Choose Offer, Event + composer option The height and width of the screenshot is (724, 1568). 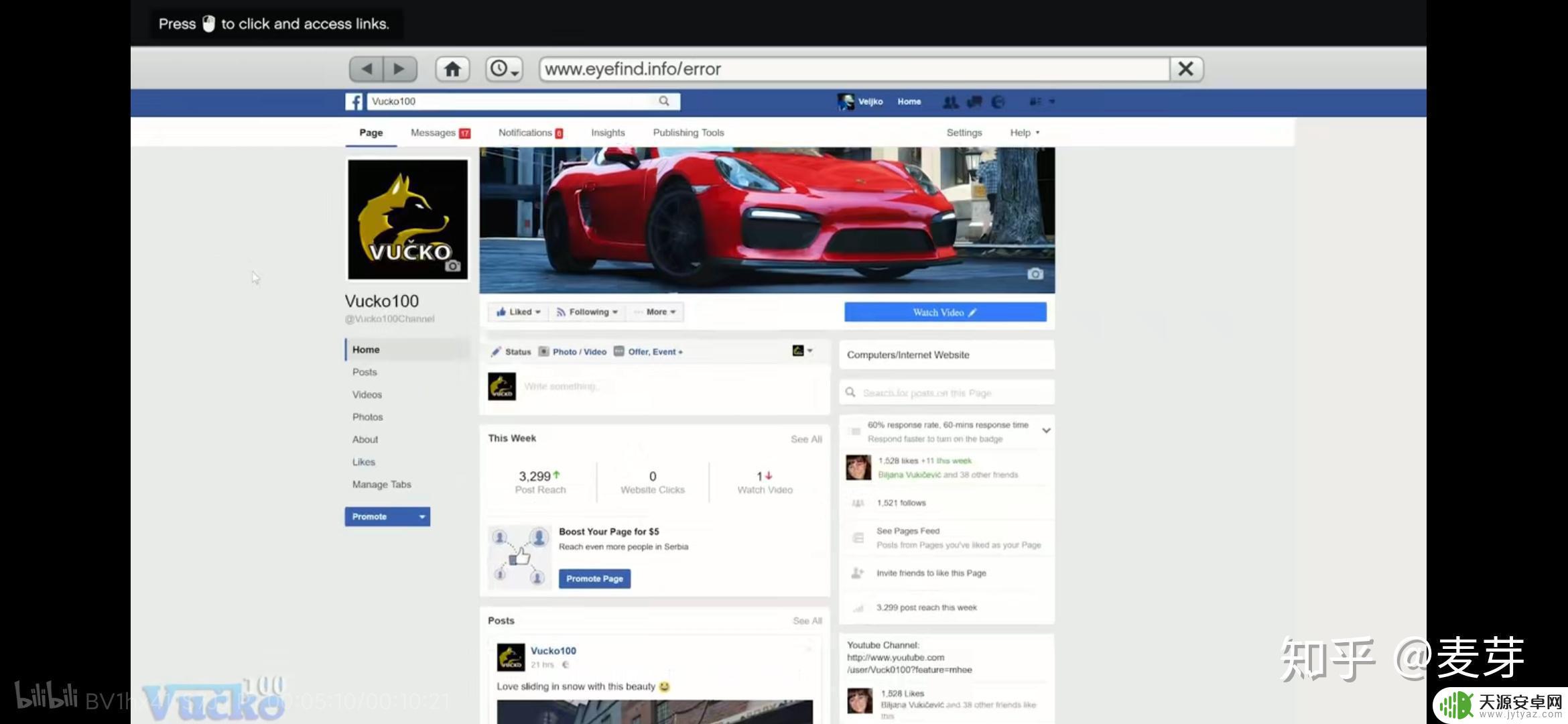point(649,352)
